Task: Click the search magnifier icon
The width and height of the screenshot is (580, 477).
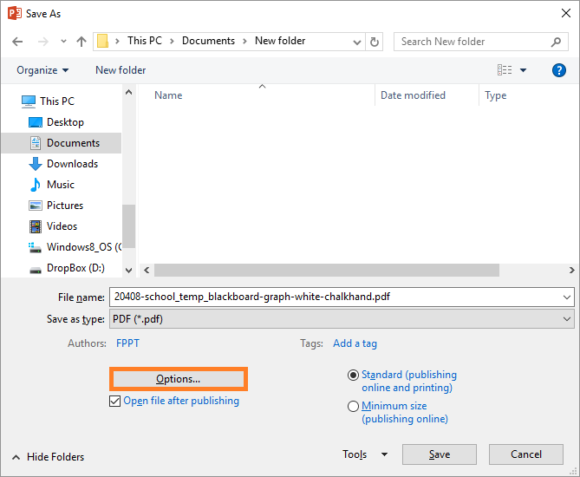Action: (556, 42)
